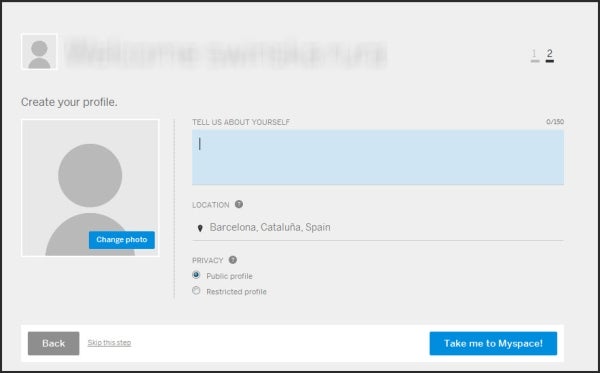This screenshot has height=373, width=600.
Task: Select the Restricted profile radio button
Action: (196, 290)
